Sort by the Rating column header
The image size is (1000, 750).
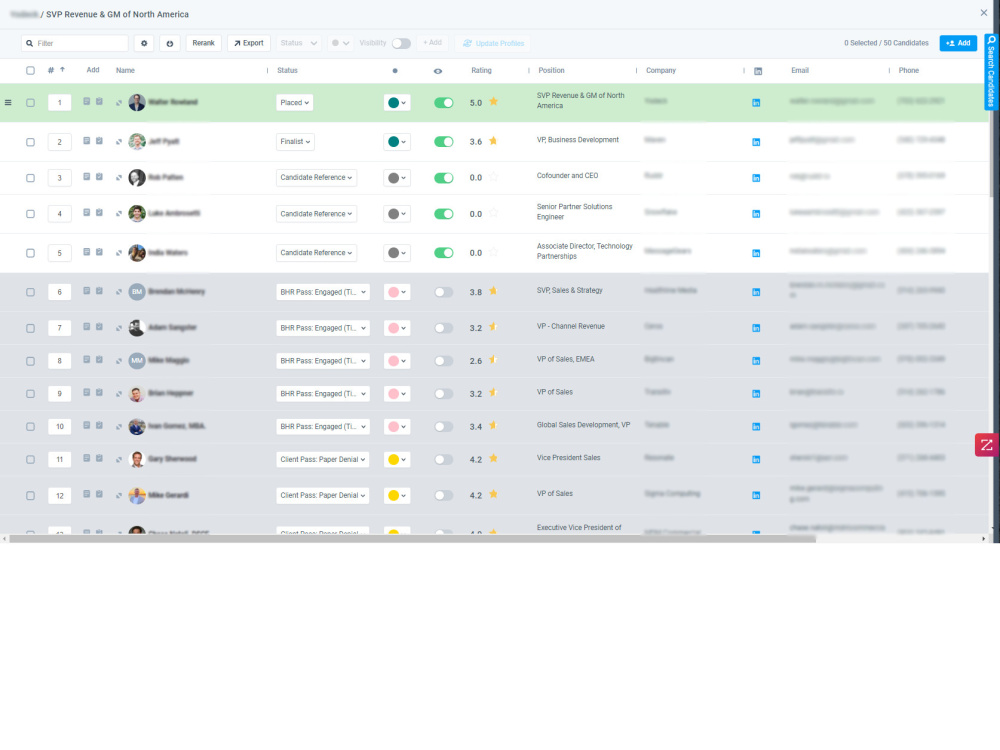point(481,71)
